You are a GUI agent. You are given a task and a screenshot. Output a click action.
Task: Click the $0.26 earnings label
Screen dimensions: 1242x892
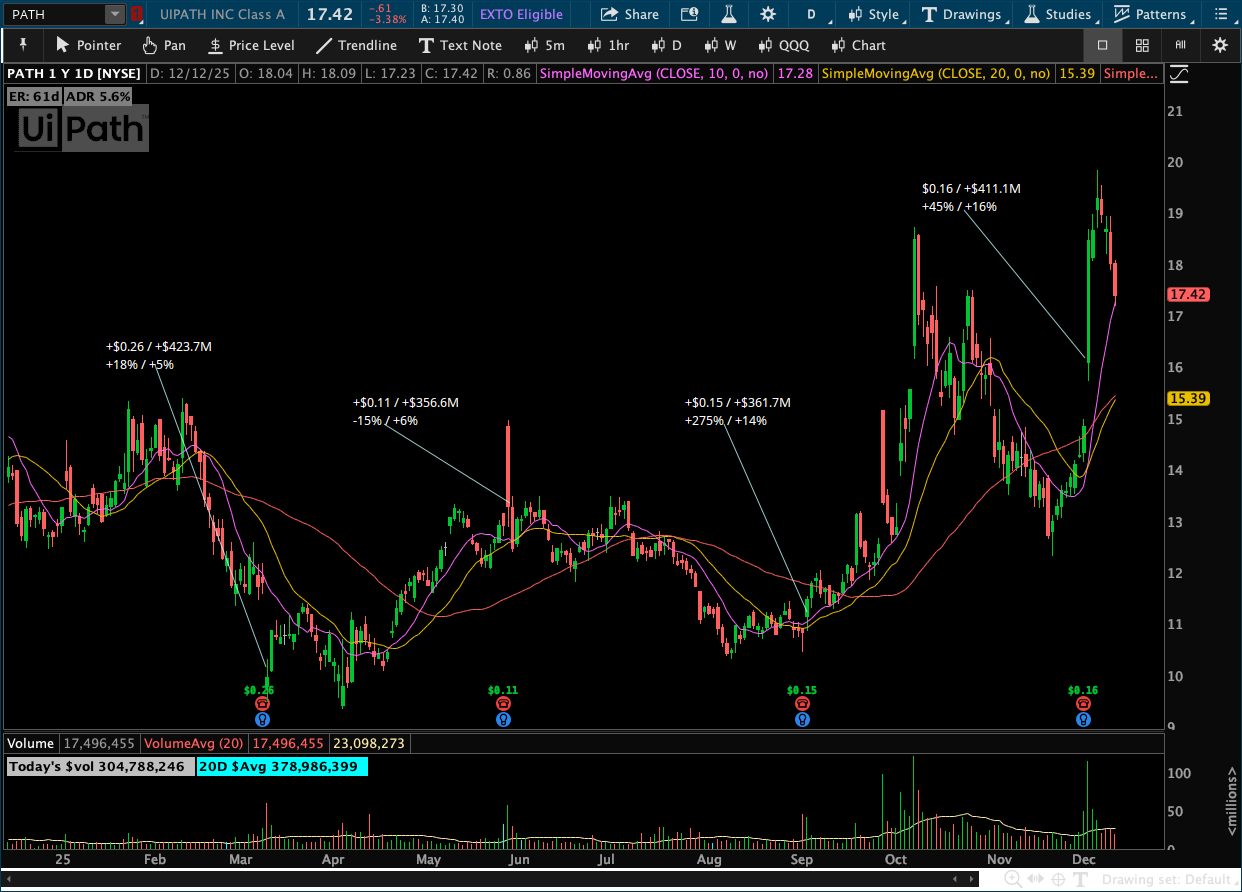click(259, 690)
